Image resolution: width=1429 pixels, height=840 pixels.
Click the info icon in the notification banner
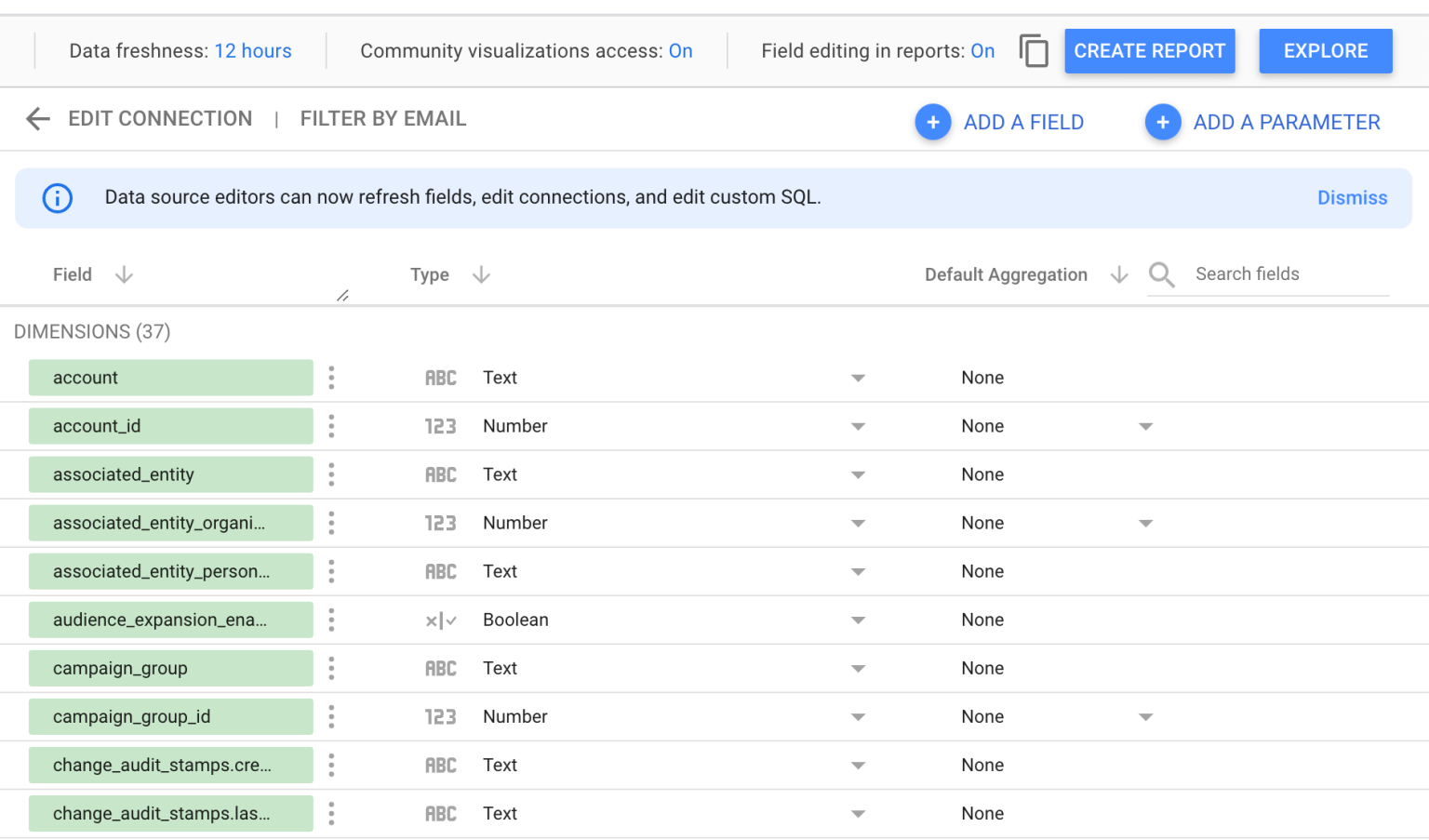coord(57,198)
